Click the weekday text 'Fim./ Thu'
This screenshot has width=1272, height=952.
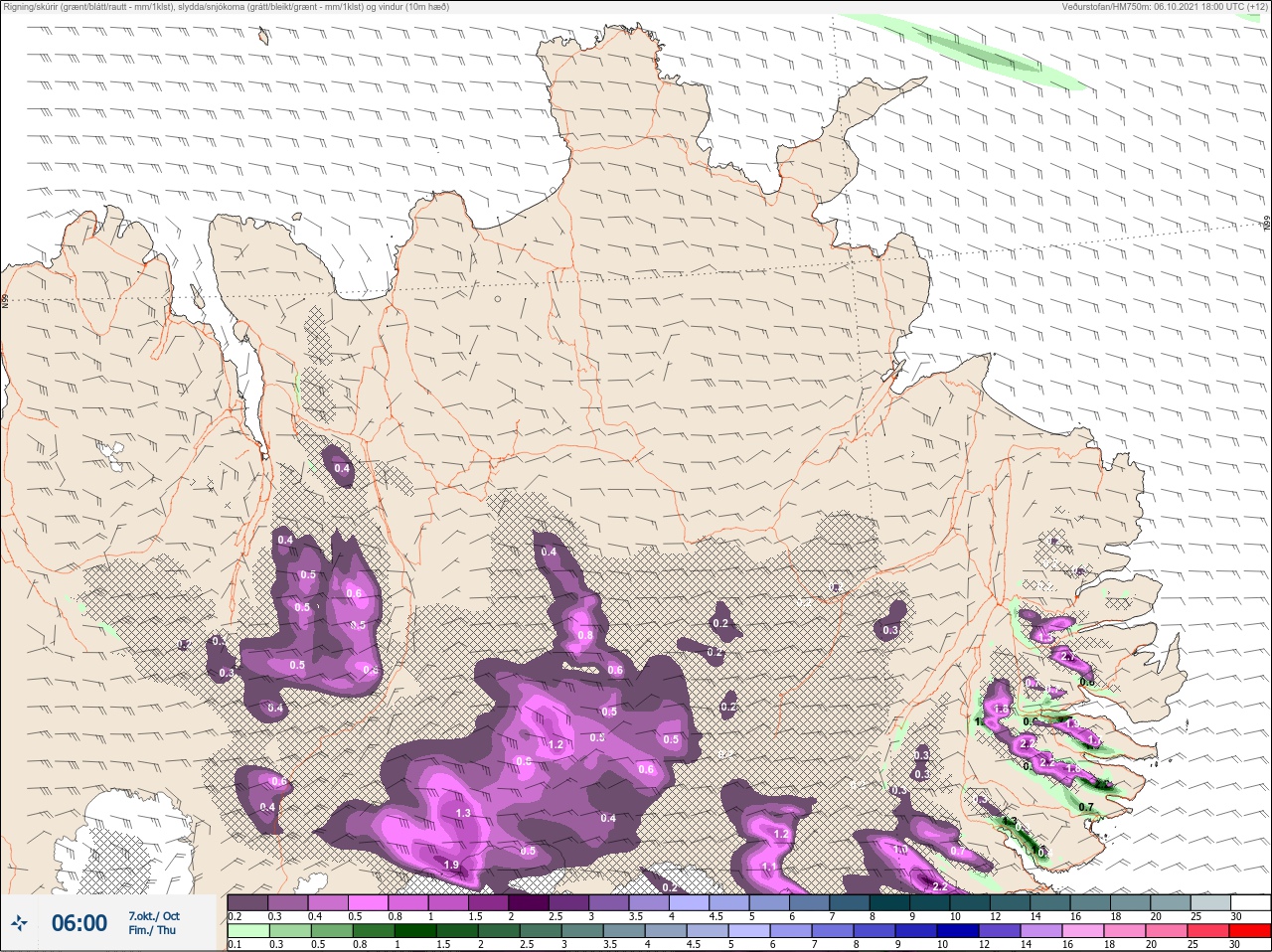pyautogui.click(x=152, y=930)
